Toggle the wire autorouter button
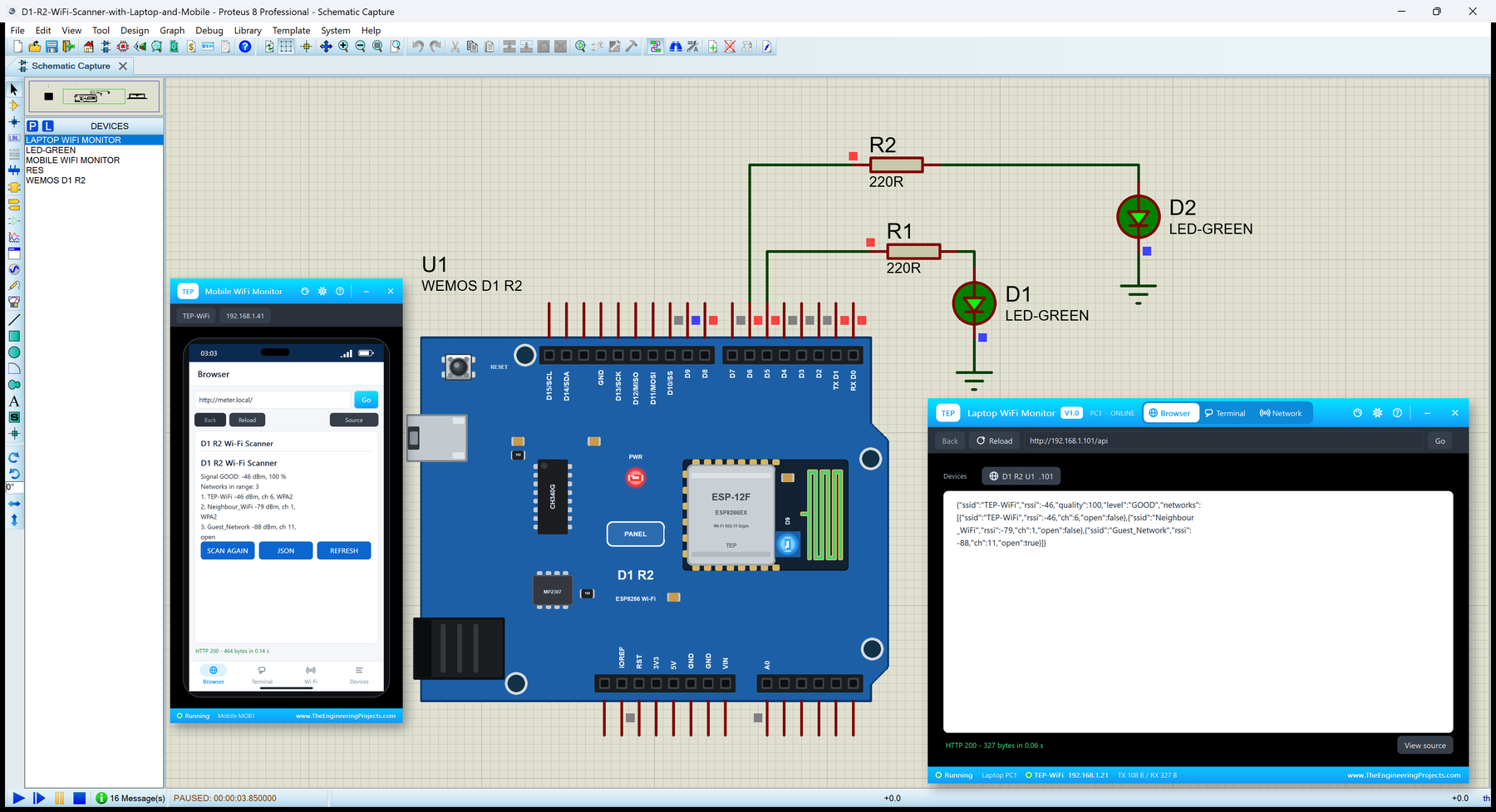 click(656, 47)
